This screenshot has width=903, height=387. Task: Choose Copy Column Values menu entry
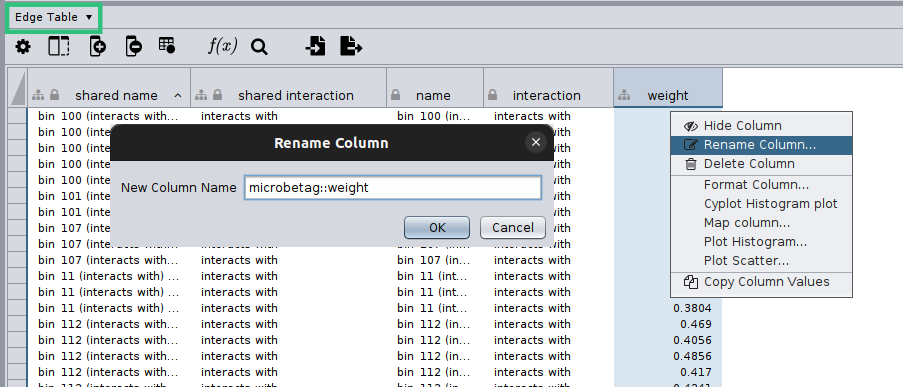[x=761, y=282]
